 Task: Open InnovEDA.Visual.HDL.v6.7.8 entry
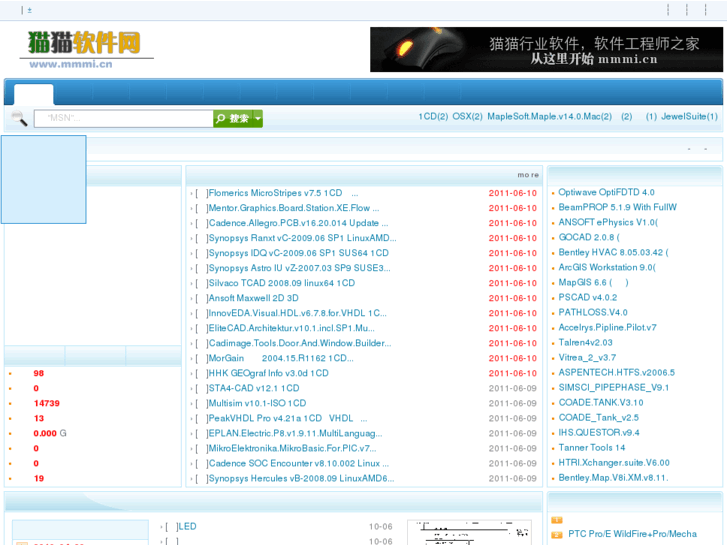pyautogui.click(x=297, y=313)
